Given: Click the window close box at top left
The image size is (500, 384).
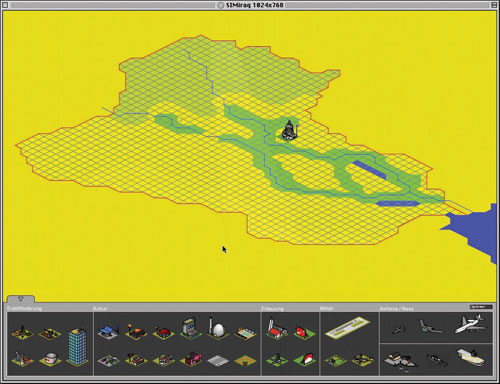Looking at the screenshot, I should coord(5,5).
